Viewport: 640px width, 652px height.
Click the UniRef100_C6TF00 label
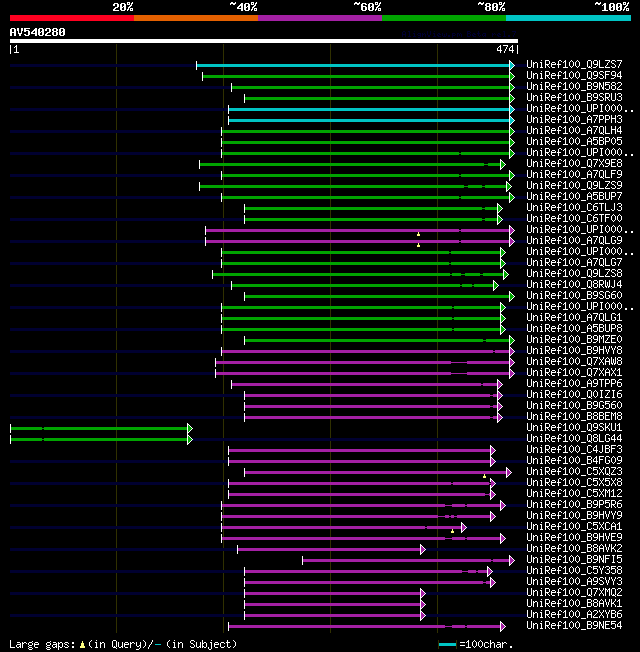(574, 219)
